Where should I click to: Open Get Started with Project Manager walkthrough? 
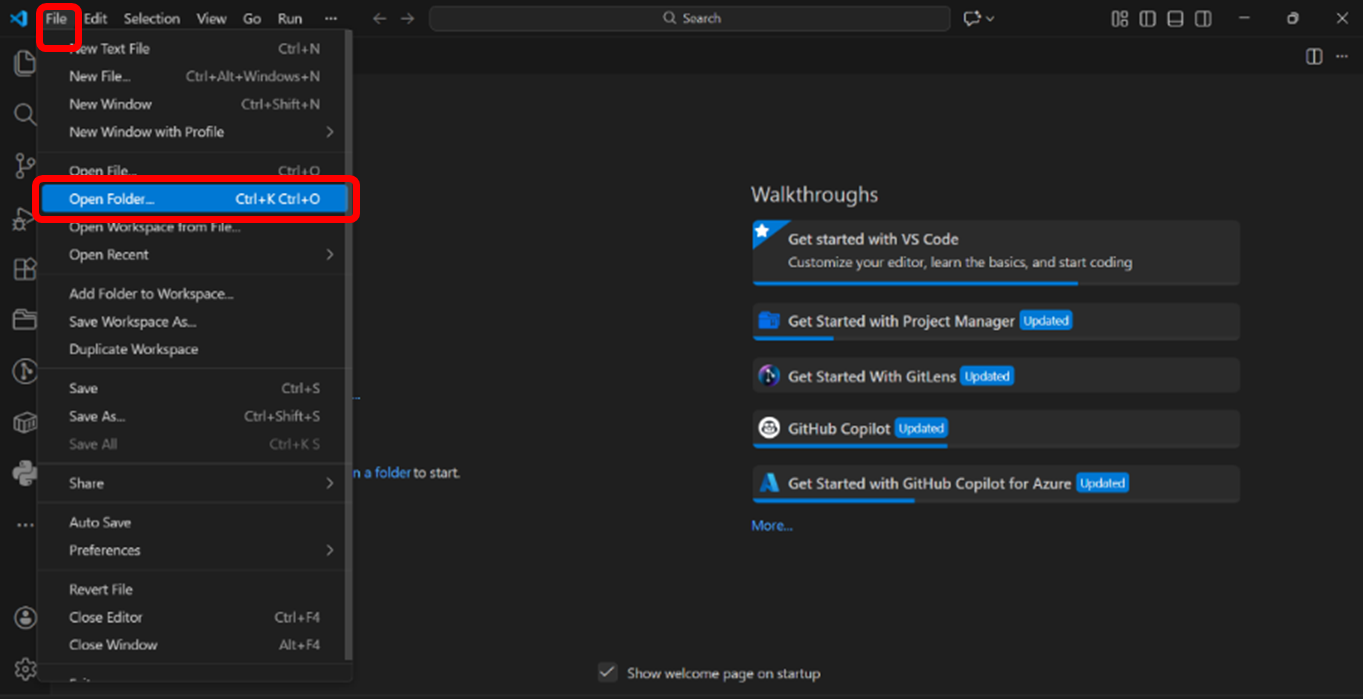click(996, 322)
